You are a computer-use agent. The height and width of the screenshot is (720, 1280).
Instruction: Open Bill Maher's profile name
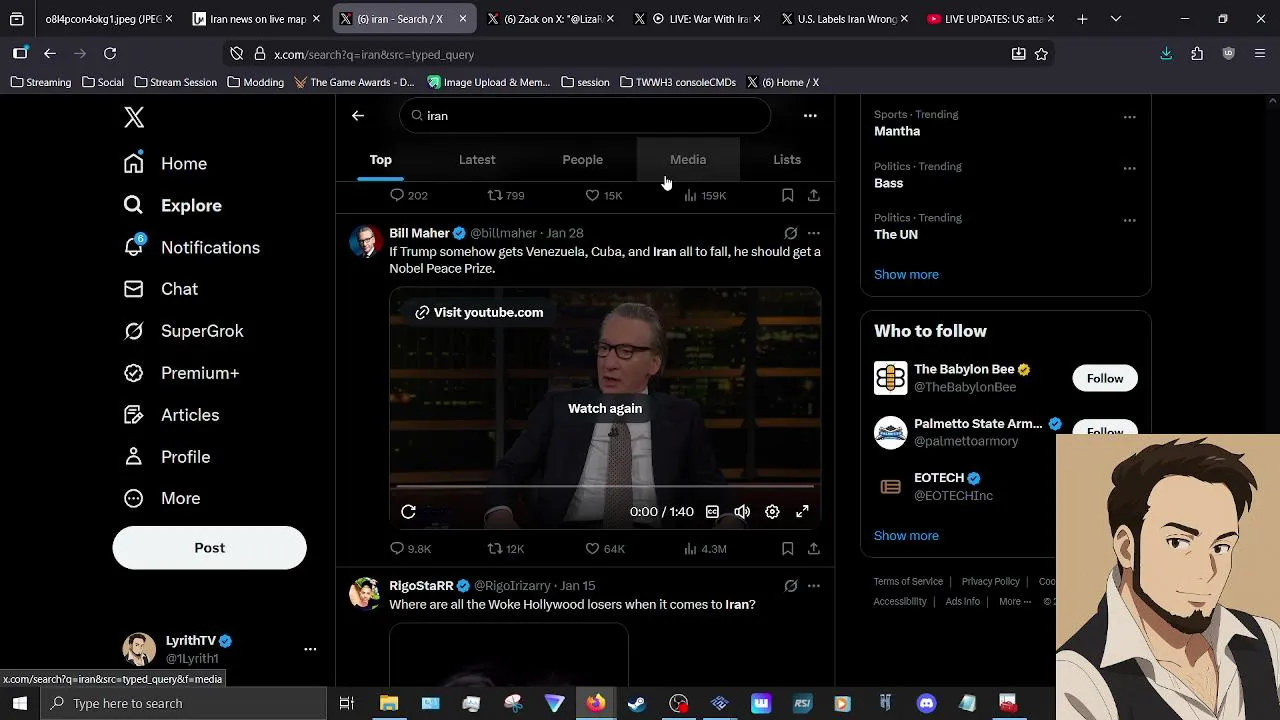click(x=419, y=233)
